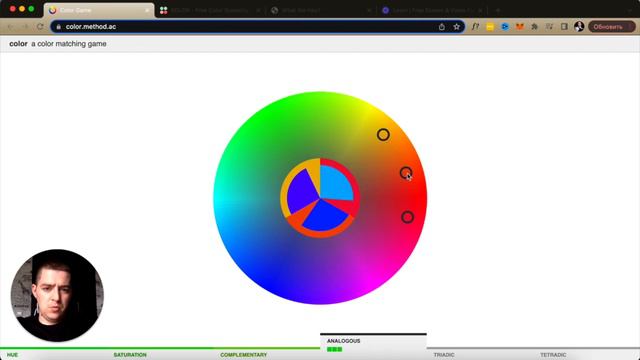Switch to the second tab with the four-dot favicon
640x360 pixels.
(x=210, y=10)
